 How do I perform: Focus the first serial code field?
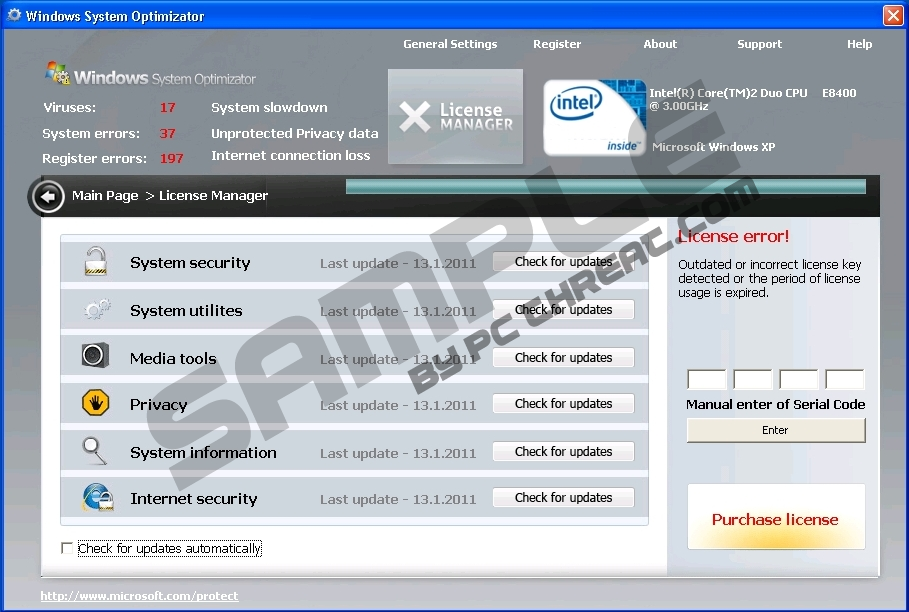click(x=707, y=380)
